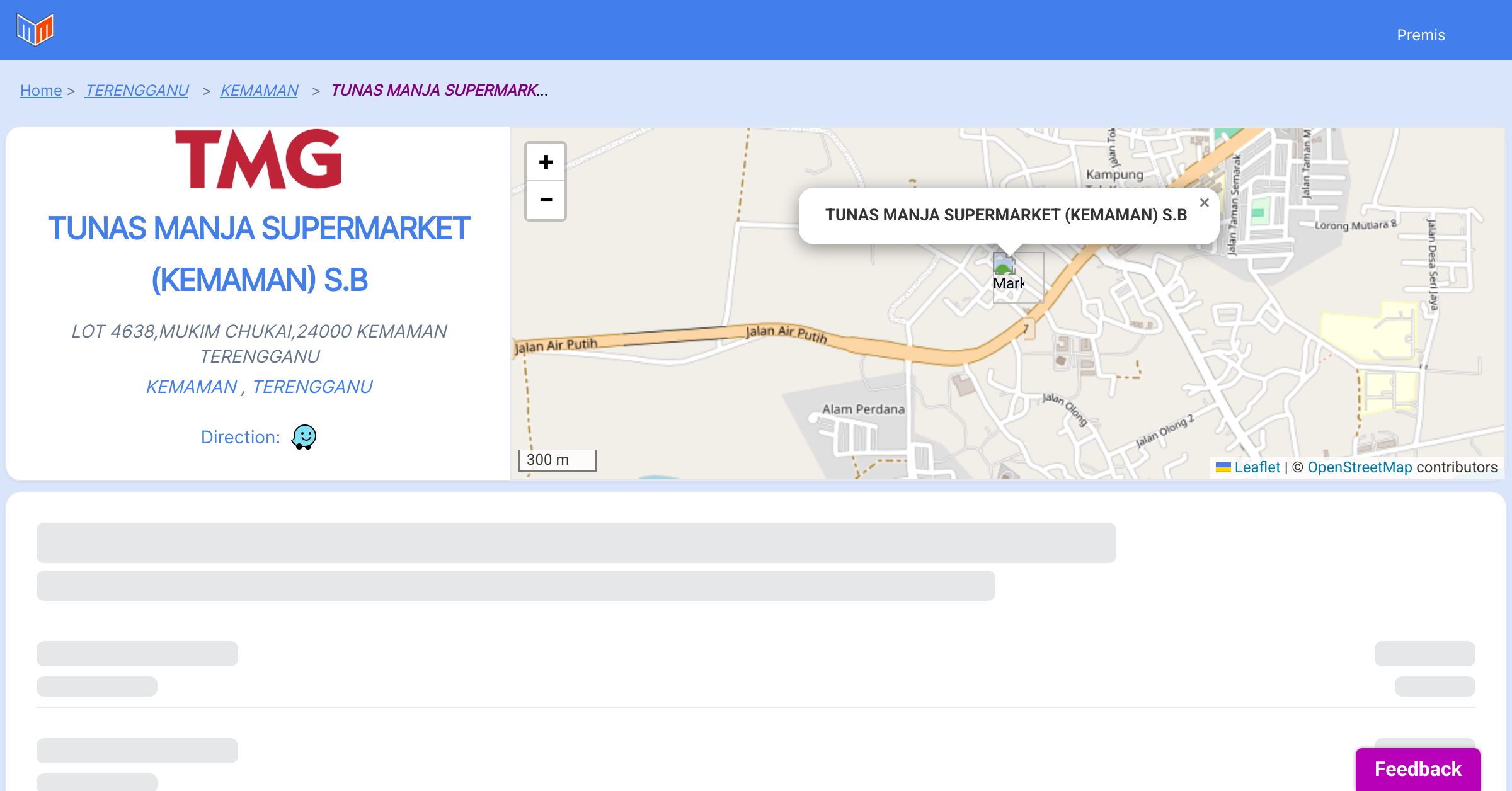
Task: Click TERENGGANU state link under the address
Action: click(x=312, y=387)
